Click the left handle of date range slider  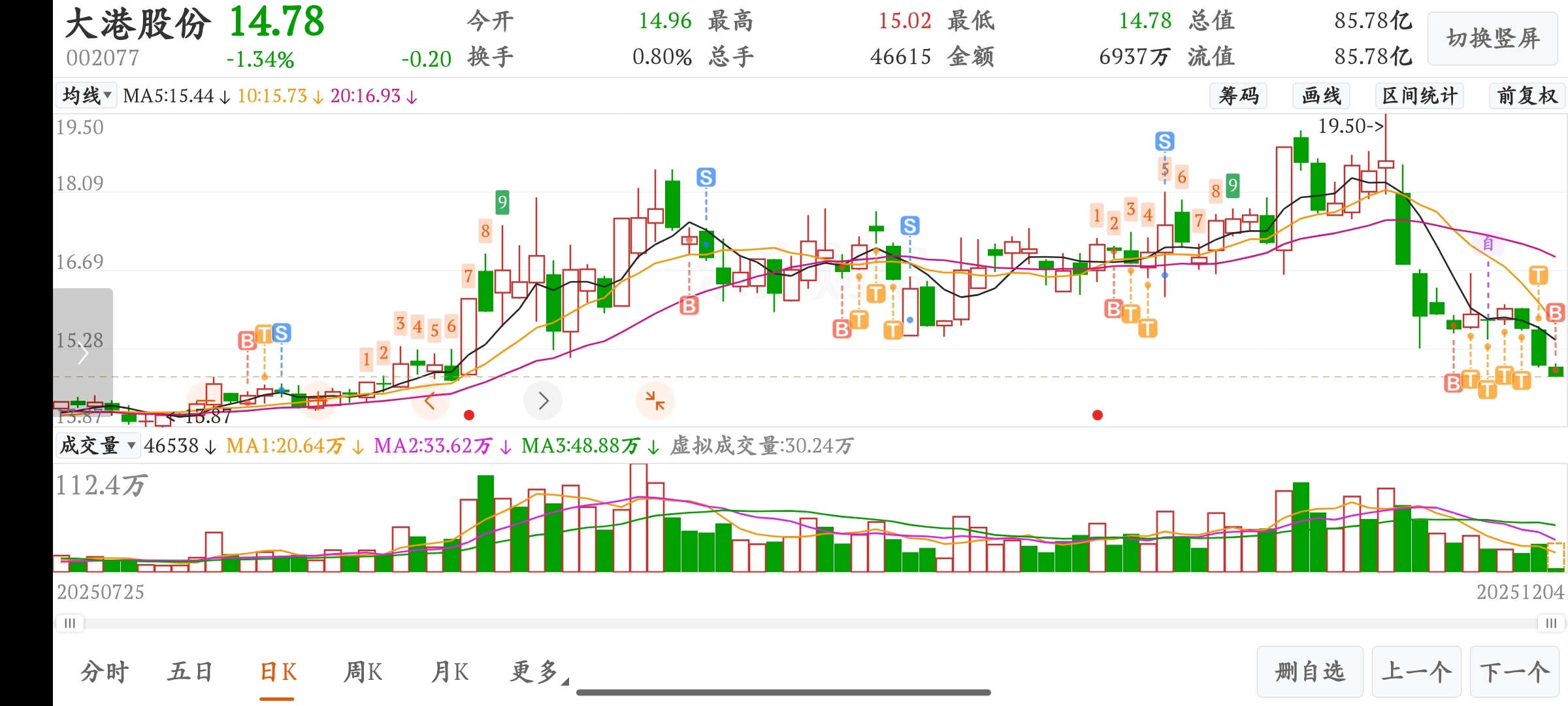69,623
